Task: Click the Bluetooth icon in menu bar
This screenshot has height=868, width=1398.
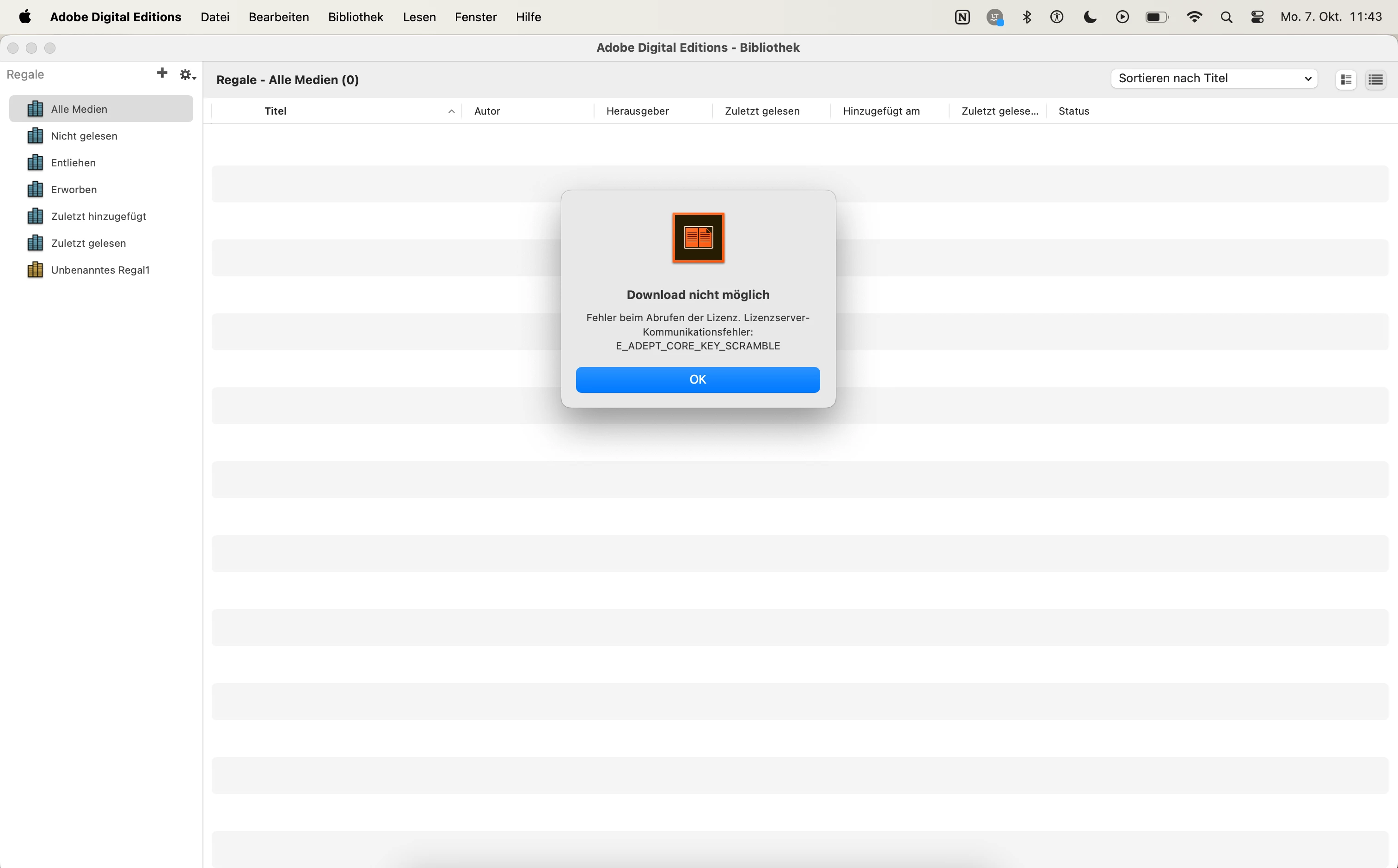Action: coord(1027,17)
